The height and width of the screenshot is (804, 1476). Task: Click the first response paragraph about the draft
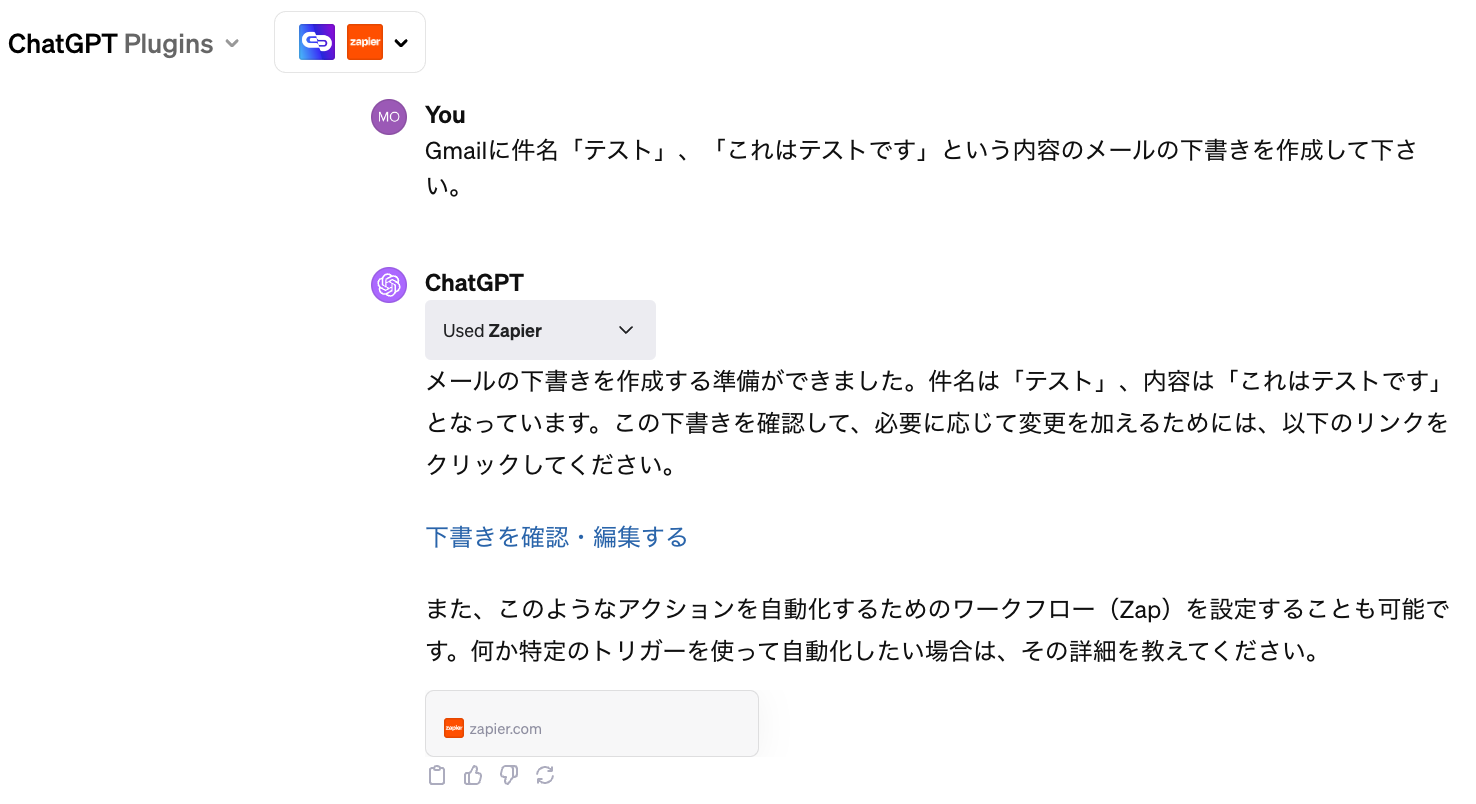pos(936,423)
